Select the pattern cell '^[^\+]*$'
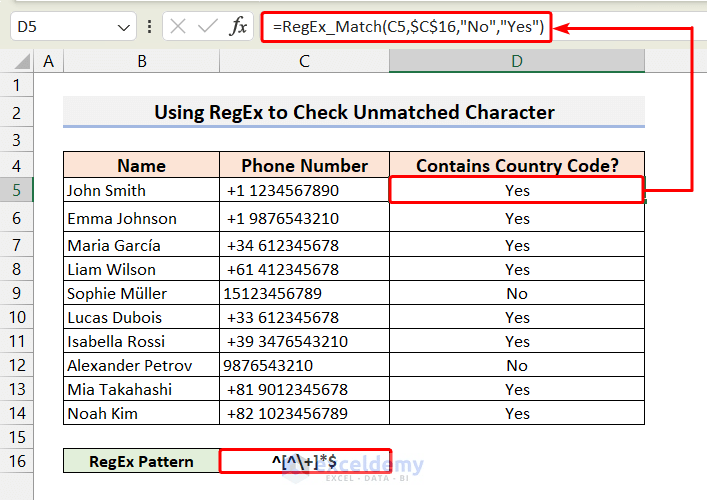 coord(305,461)
